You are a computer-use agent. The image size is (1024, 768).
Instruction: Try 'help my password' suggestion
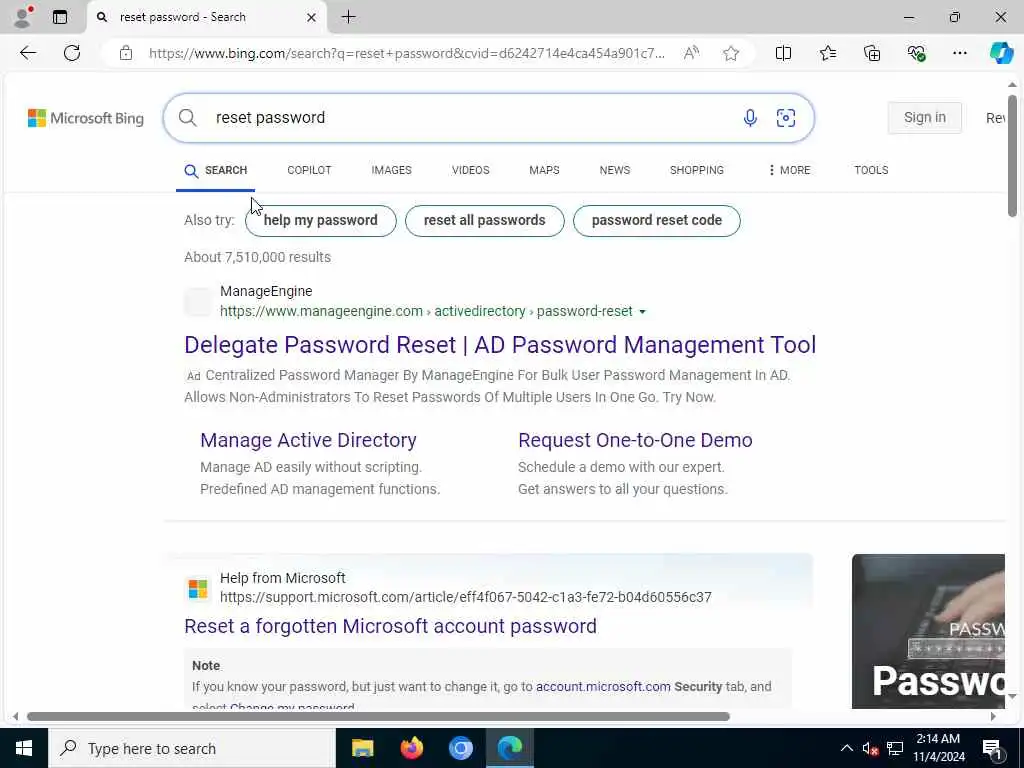pos(321,221)
